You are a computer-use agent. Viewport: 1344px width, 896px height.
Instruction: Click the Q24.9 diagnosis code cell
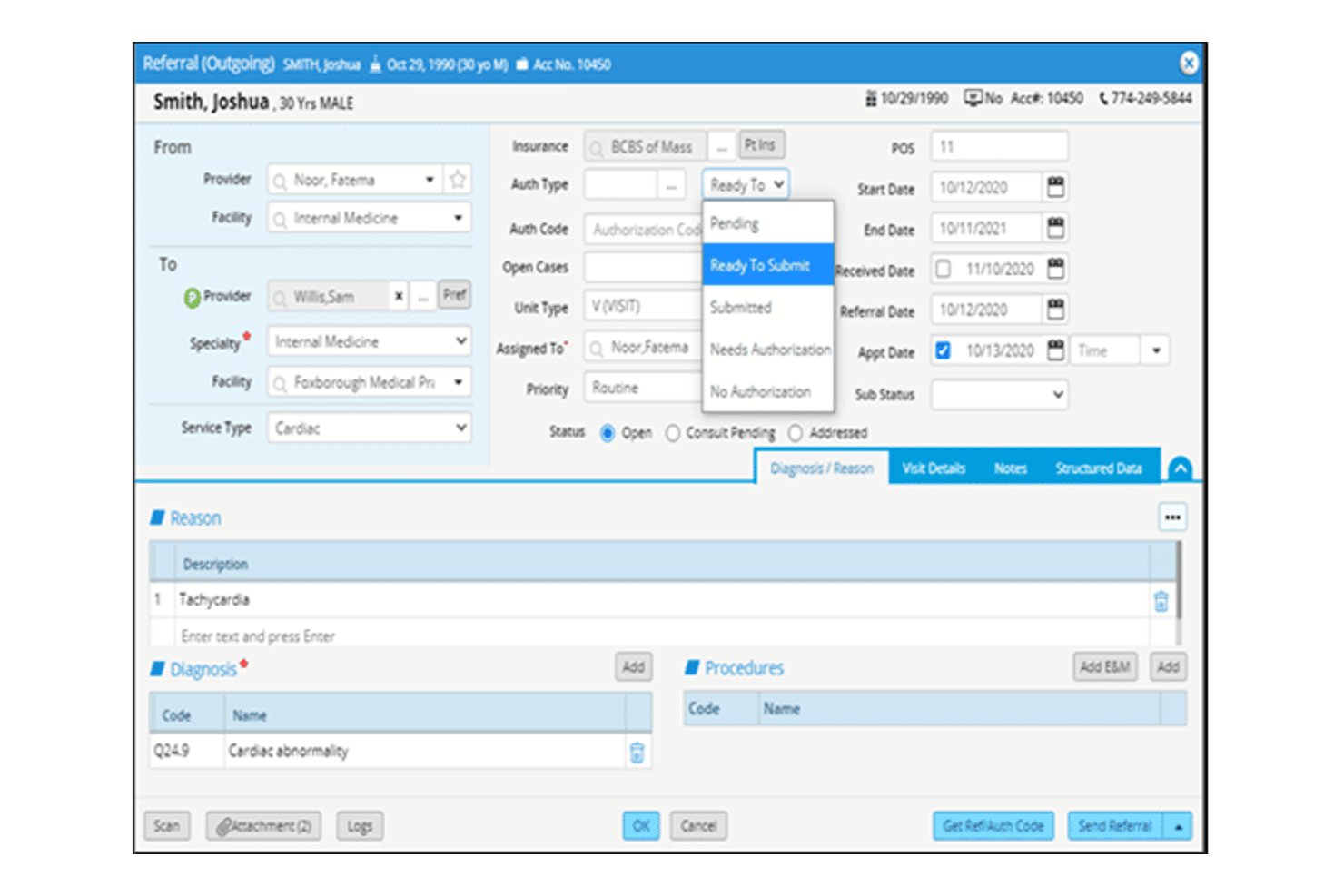187,752
